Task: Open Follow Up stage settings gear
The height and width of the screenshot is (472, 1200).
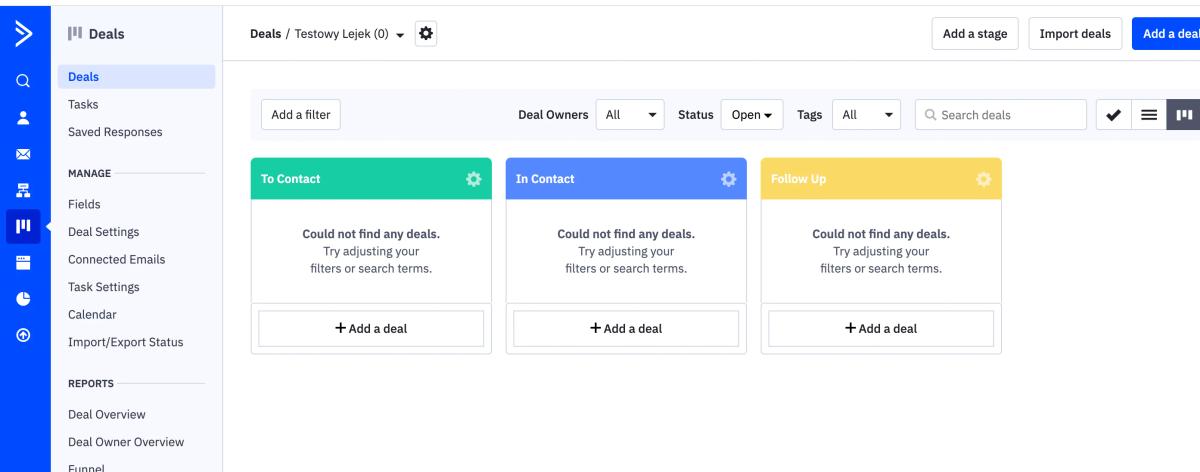Action: 984,179
